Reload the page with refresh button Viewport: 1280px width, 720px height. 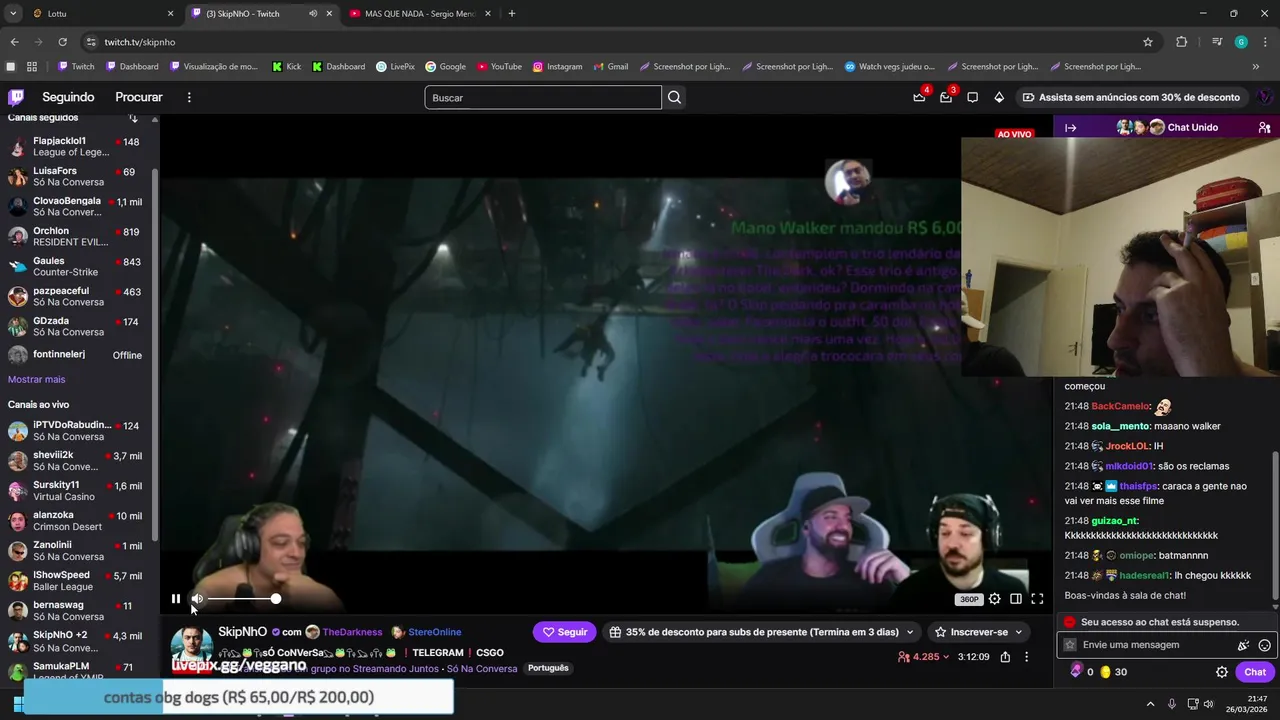click(x=62, y=42)
